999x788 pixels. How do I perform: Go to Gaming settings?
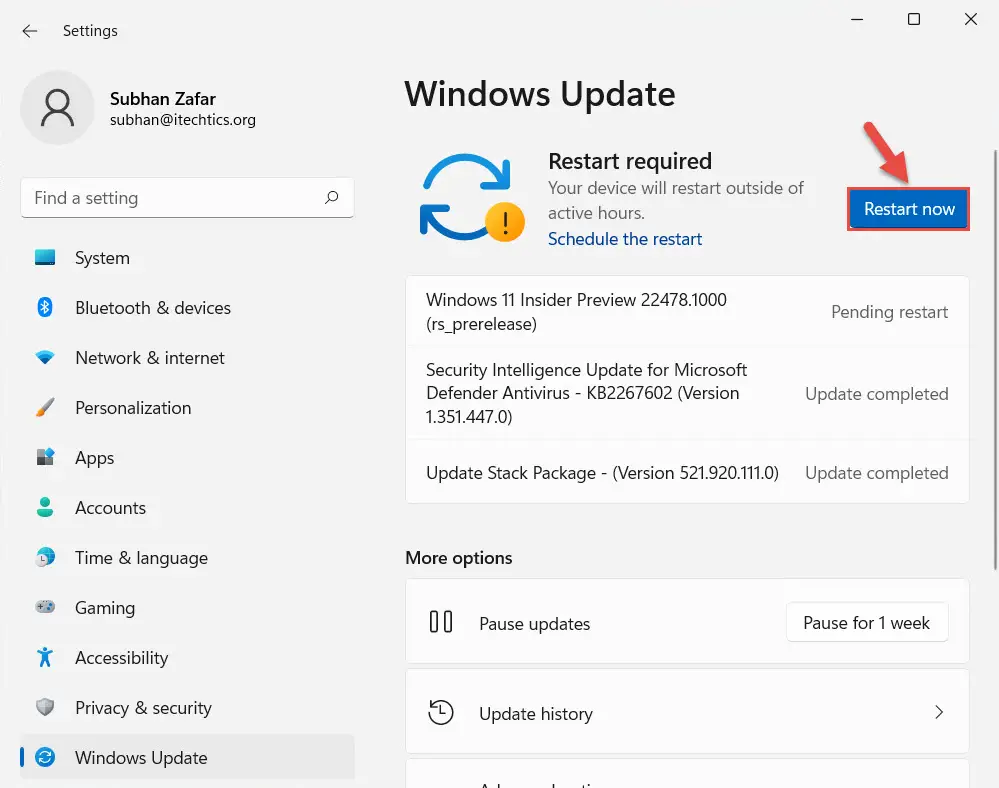pyautogui.click(x=187, y=608)
